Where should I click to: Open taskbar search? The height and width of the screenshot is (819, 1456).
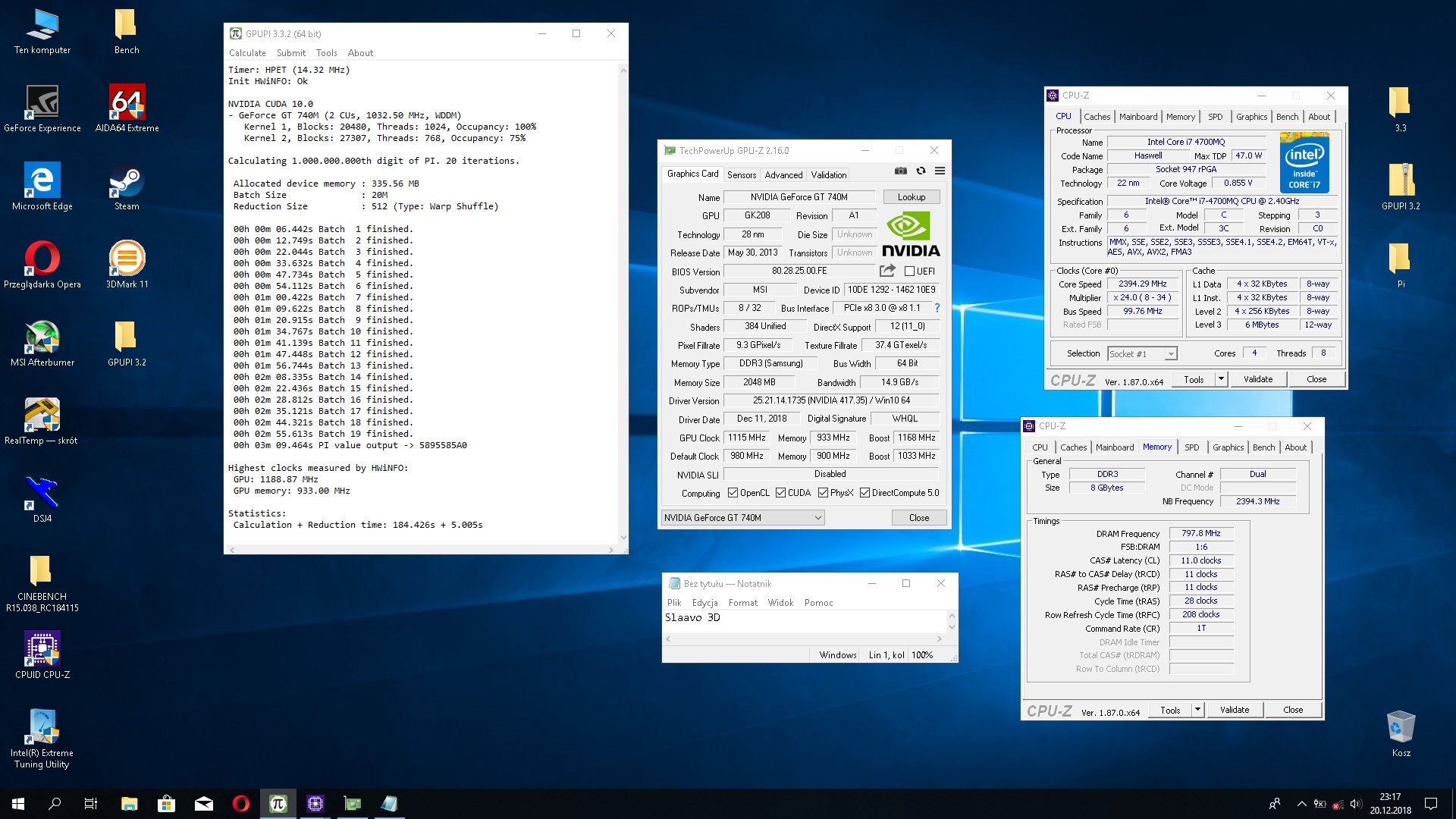click(55, 804)
